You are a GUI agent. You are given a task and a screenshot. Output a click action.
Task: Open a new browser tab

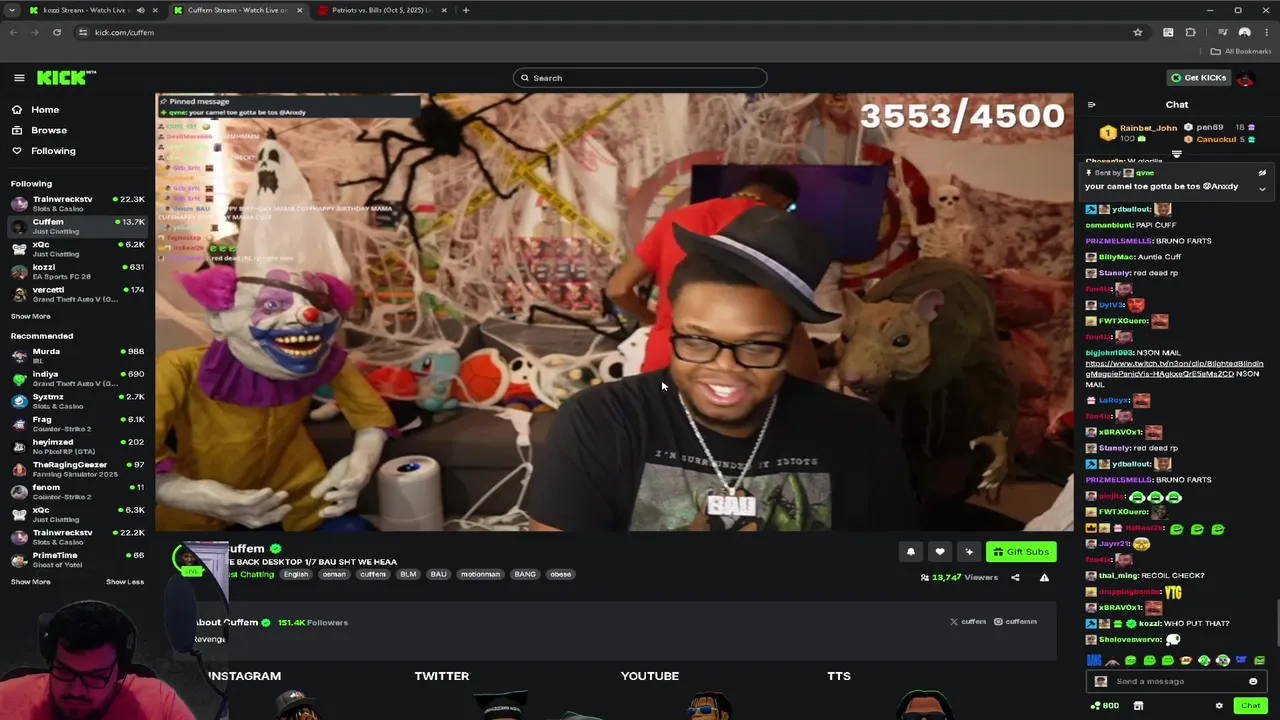(x=465, y=10)
